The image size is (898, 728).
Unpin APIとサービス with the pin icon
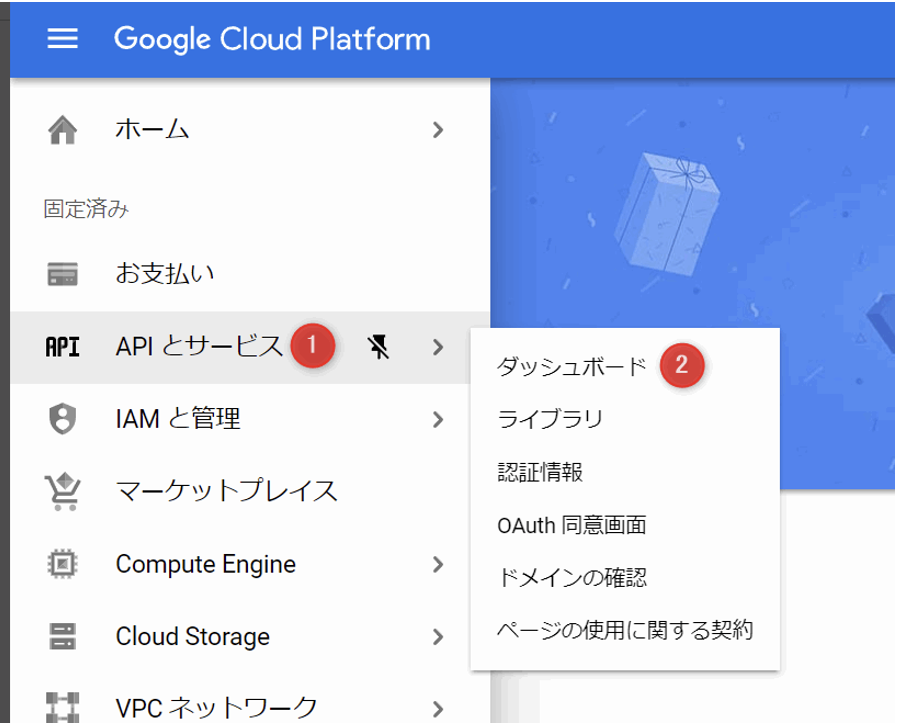click(379, 347)
